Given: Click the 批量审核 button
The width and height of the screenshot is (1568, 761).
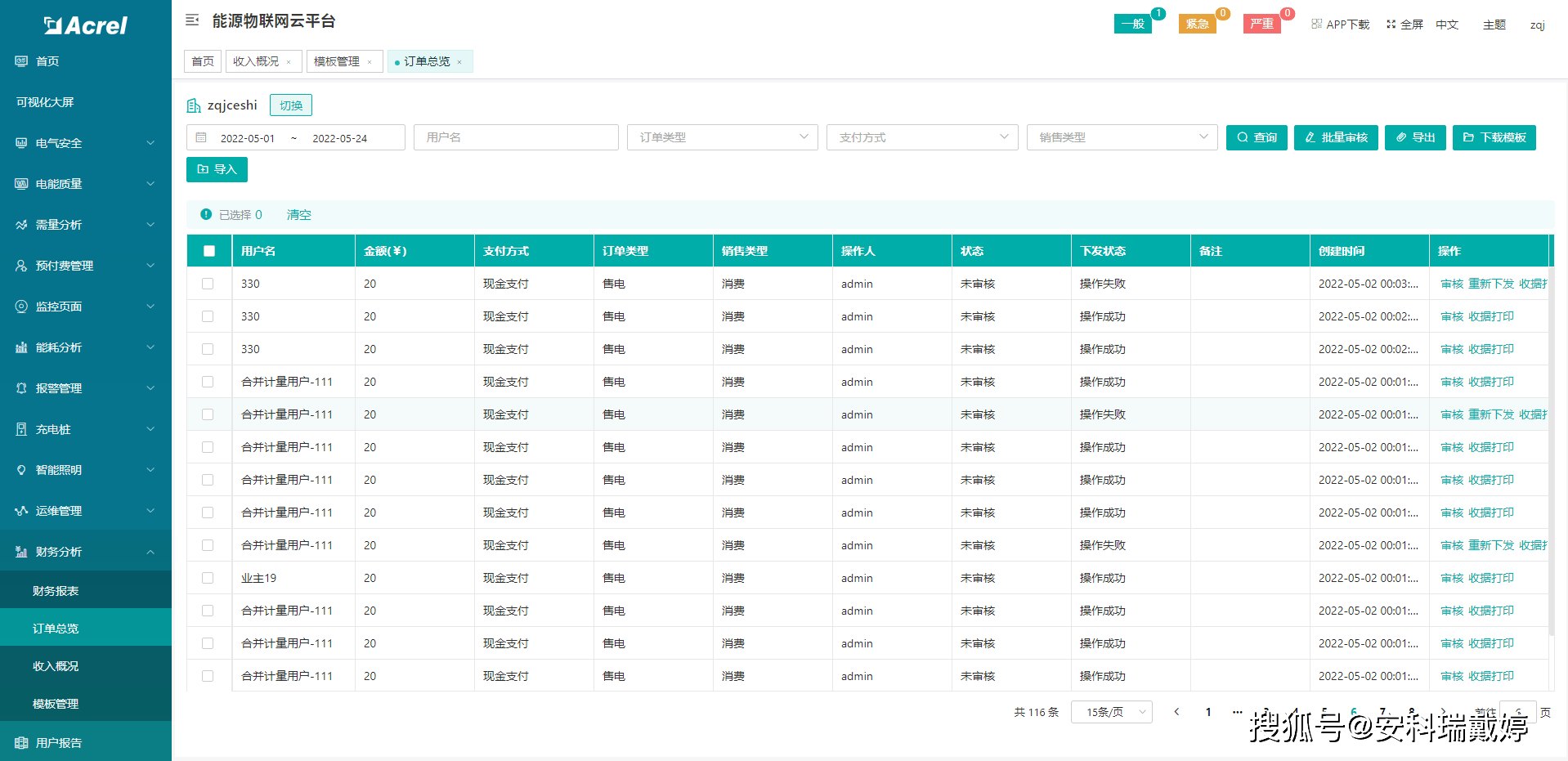Looking at the screenshot, I should pos(1336,137).
